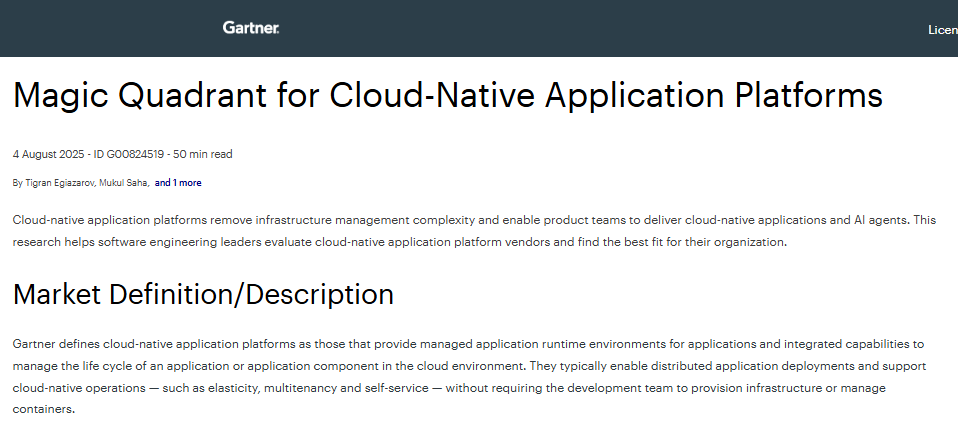The image size is (958, 437).
Task: Click the Market Definition/Description heading
Action: coord(203,294)
